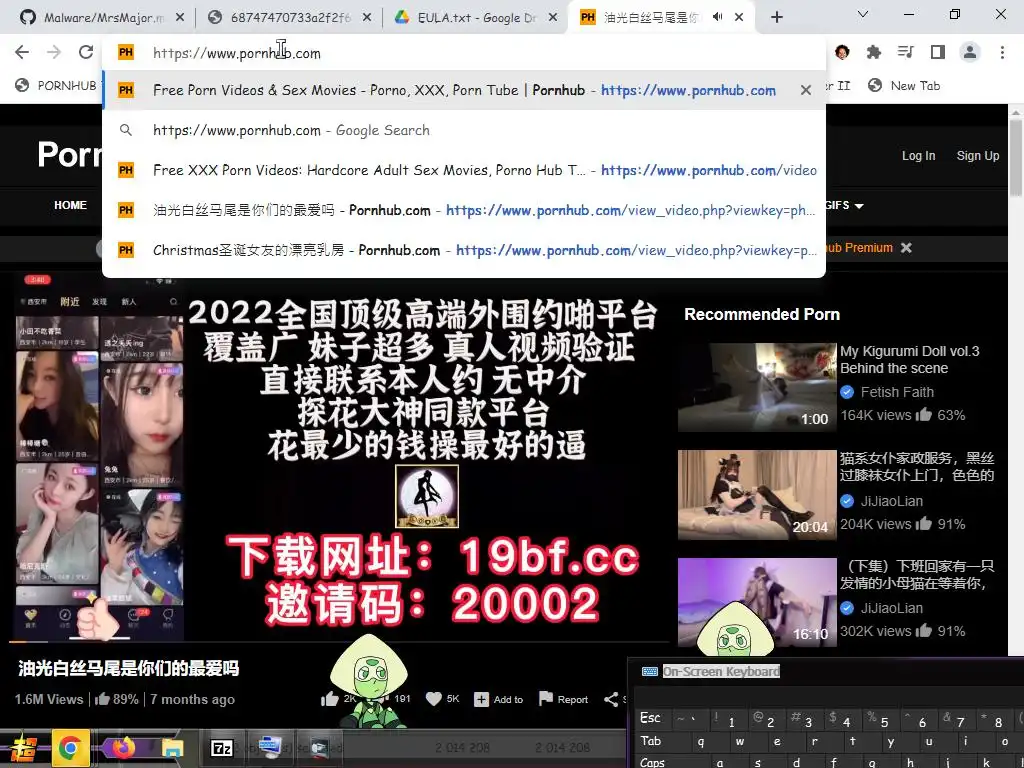The image size is (1024, 768).
Task: Open the media controls icon in the toolbar
Action: point(906,52)
